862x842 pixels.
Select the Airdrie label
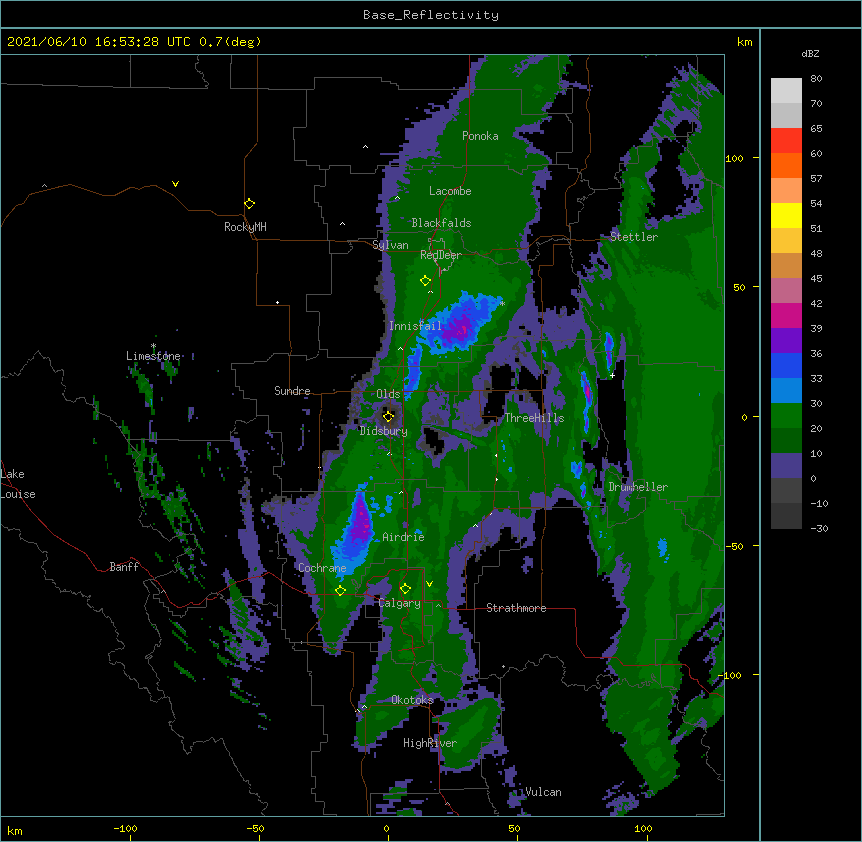(404, 537)
